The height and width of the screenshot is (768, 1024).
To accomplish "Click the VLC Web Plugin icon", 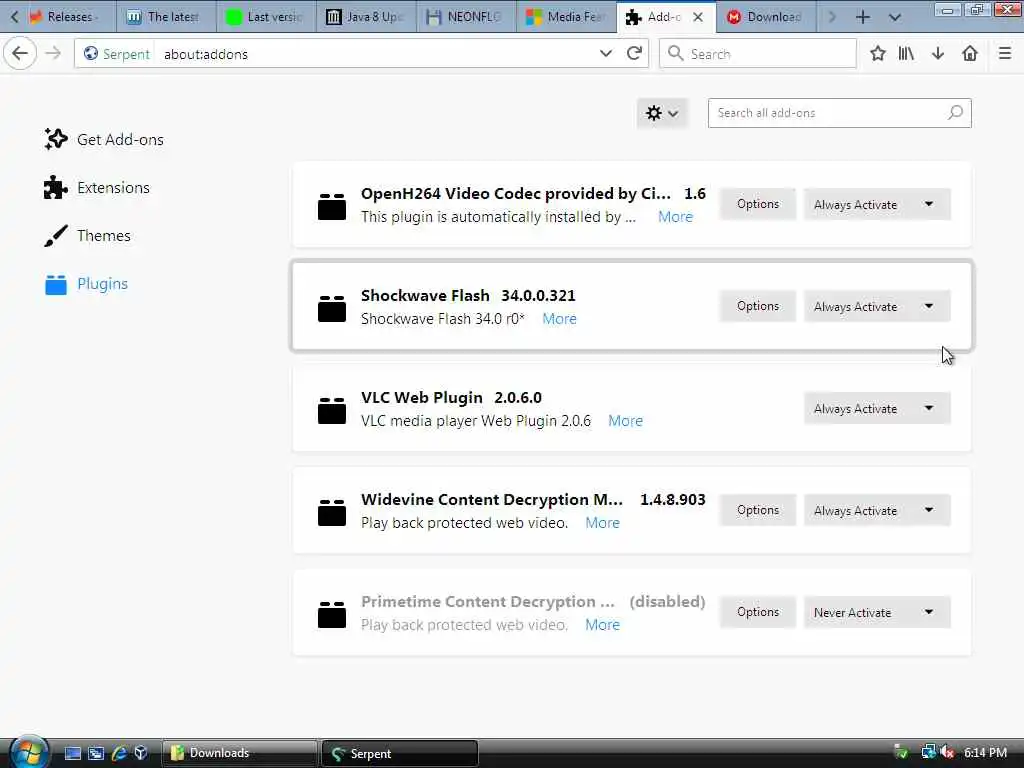I will click(x=332, y=409).
